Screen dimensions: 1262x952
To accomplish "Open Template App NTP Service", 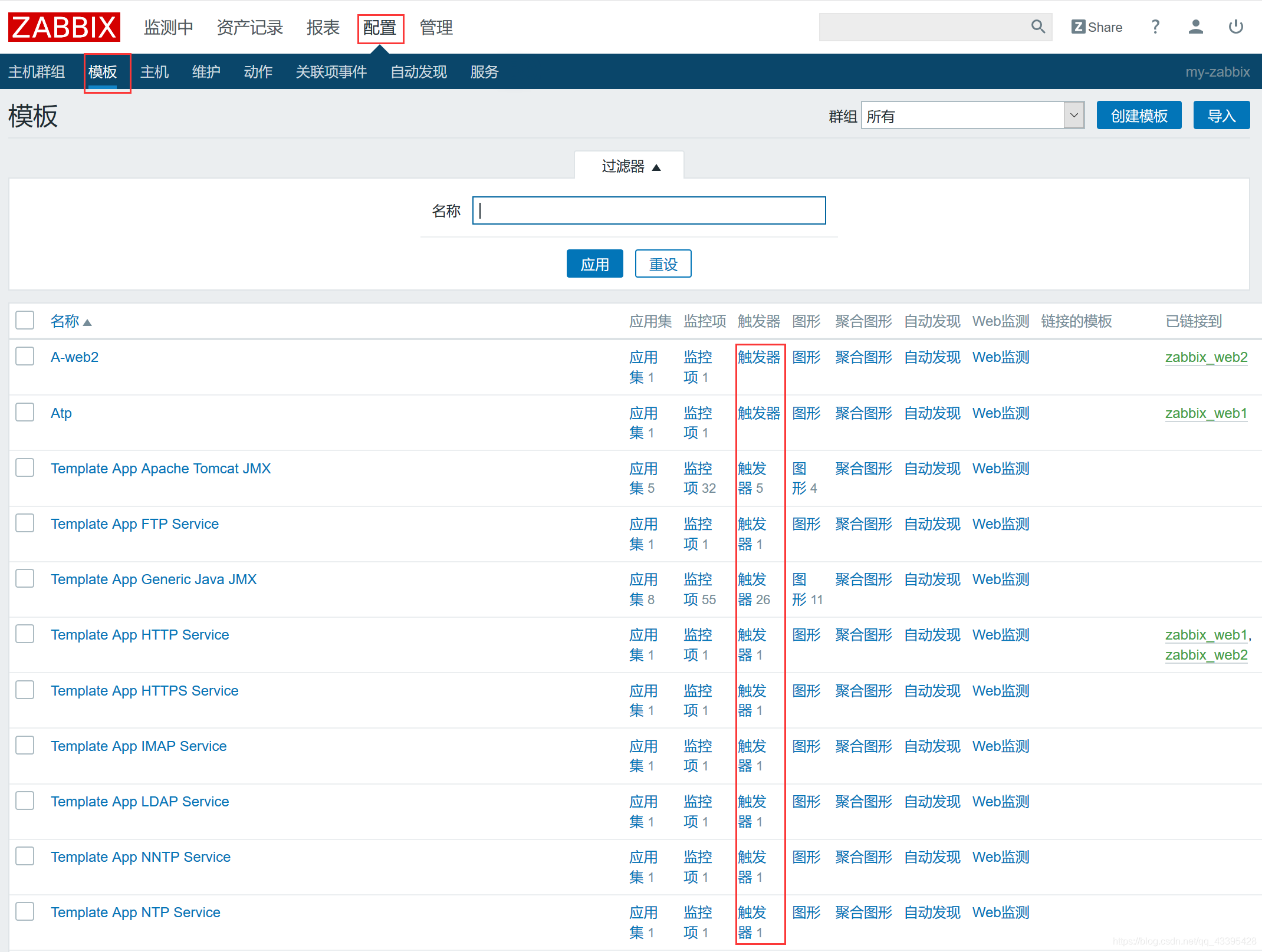I will click(x=135, y=913).
